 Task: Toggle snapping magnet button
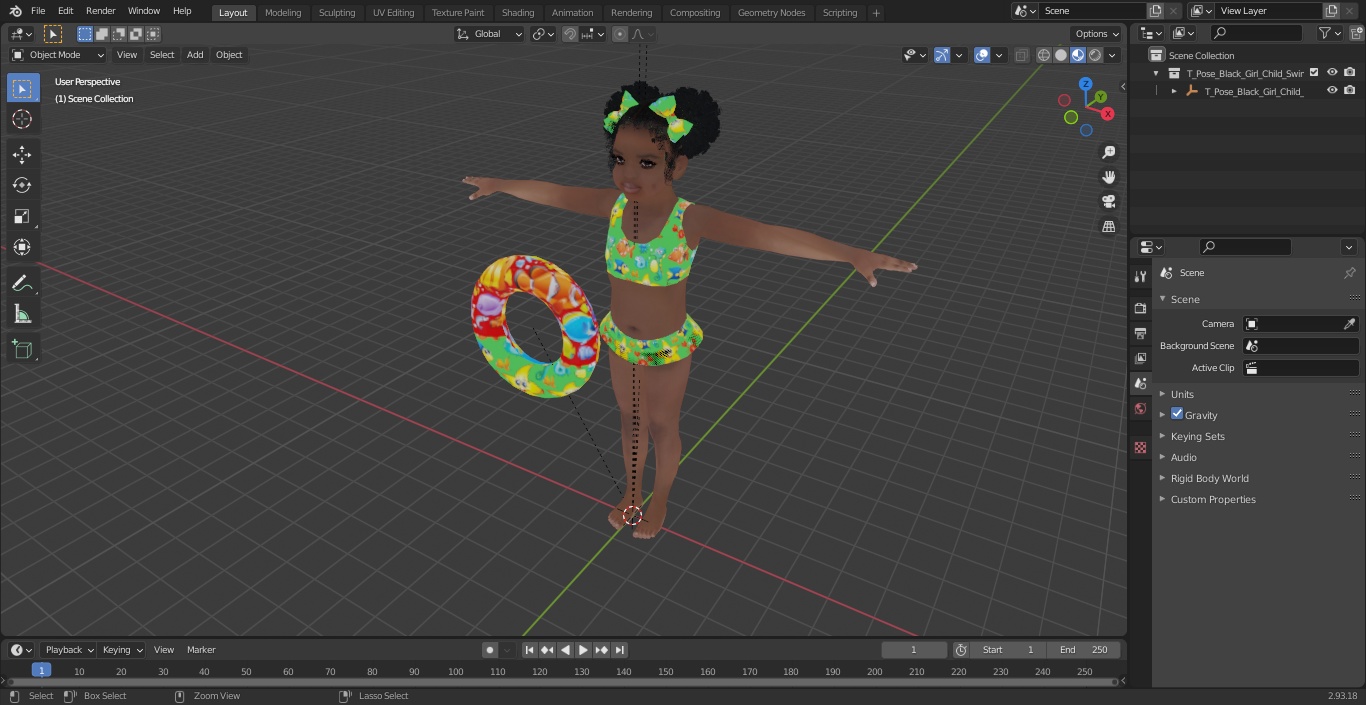[570, 34]
